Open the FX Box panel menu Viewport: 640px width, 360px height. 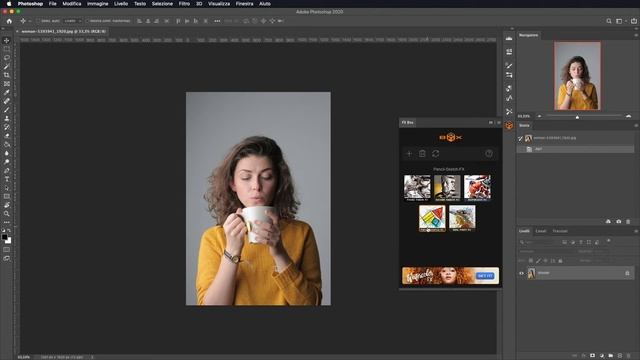pos(498,122)
